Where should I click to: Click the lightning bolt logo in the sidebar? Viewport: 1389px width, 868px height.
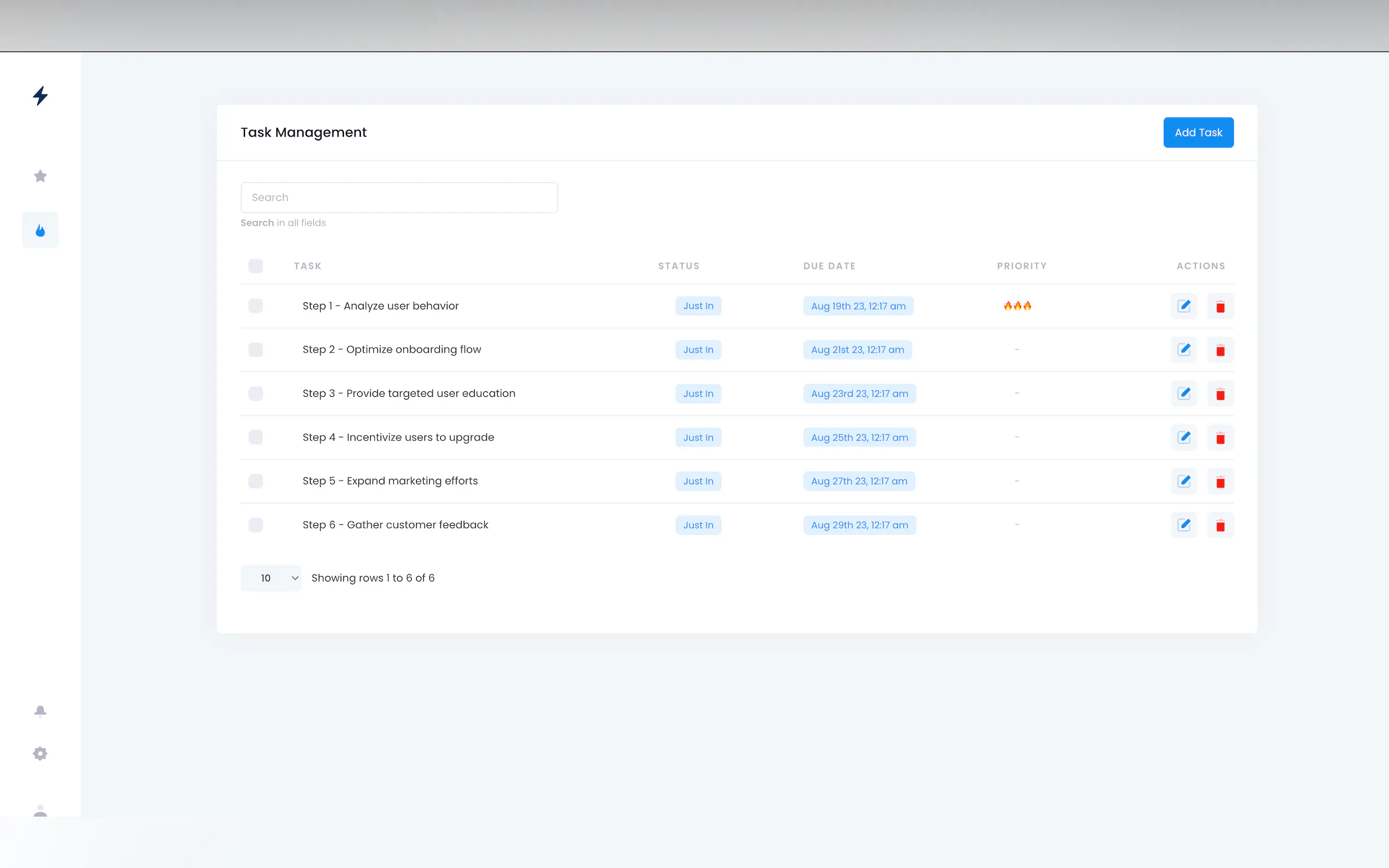[40, 95]
